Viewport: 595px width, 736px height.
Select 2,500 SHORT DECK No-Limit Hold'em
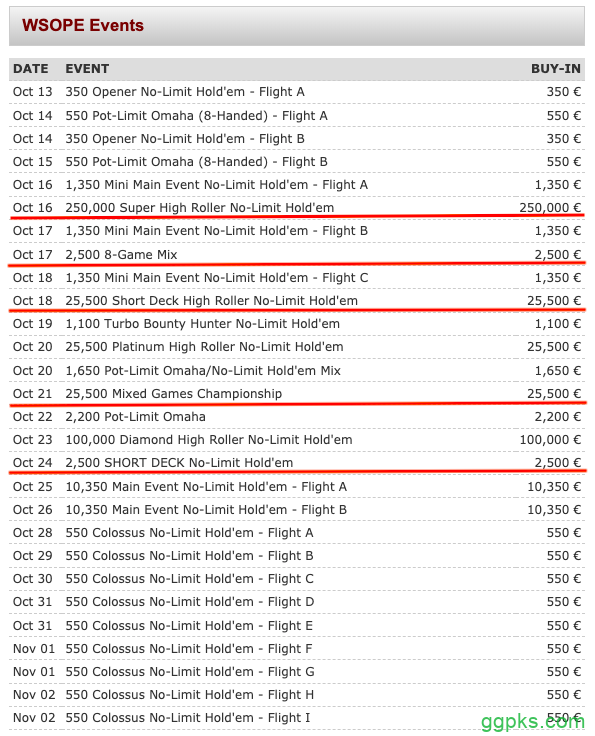(x=179, y=462)
